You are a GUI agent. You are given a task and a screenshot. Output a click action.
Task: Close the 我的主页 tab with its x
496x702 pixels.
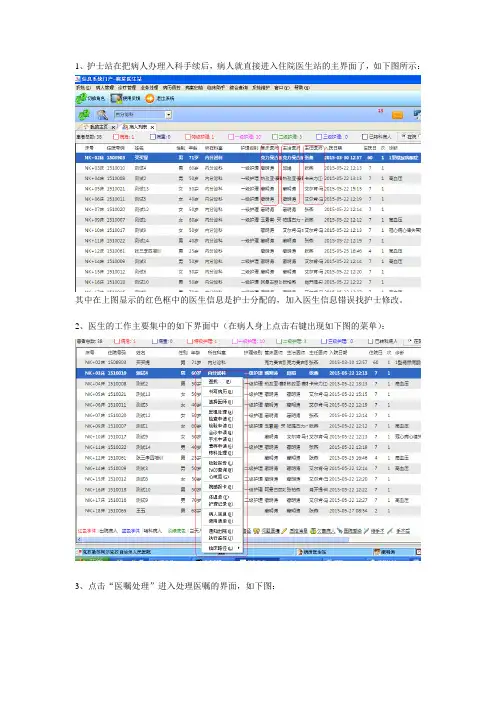click(113, 128)
